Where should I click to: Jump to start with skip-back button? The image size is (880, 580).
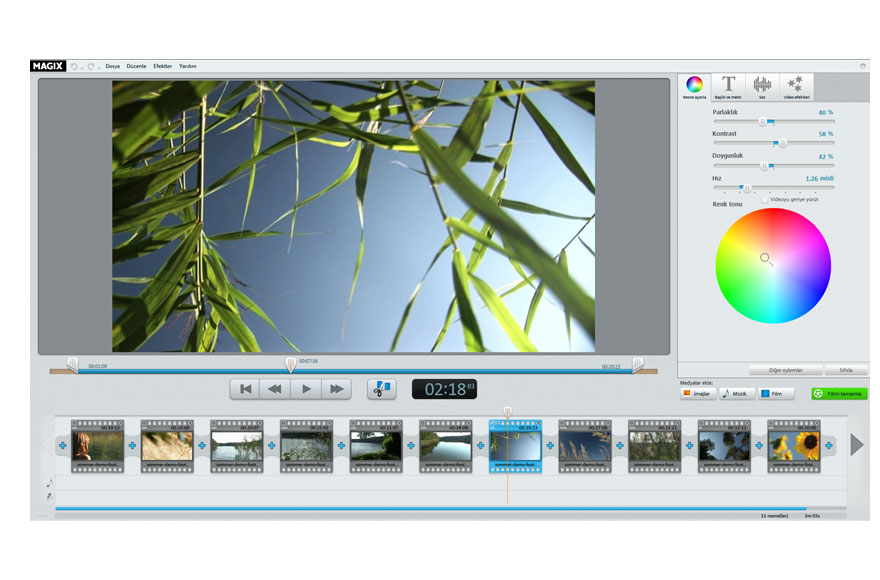[x=245, y=389]
